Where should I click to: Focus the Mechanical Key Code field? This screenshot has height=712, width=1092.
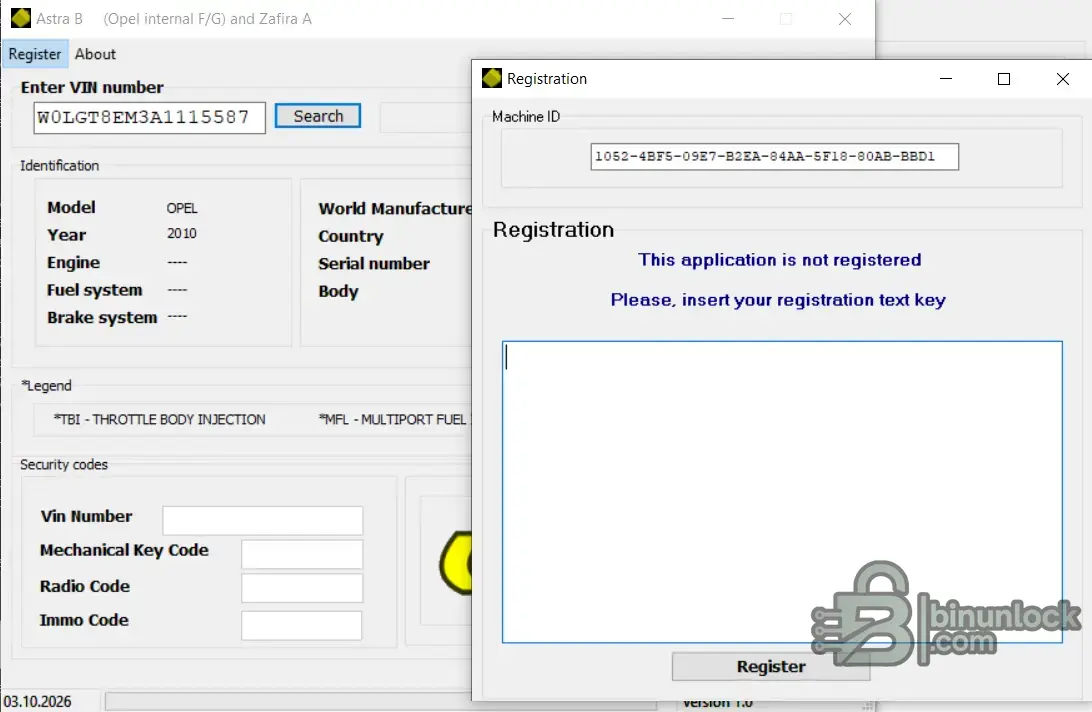click(302, 555)
